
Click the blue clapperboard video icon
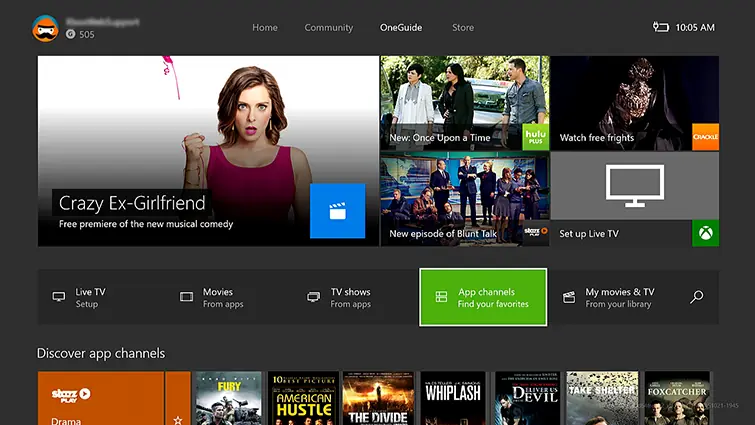tap(338, 211)
